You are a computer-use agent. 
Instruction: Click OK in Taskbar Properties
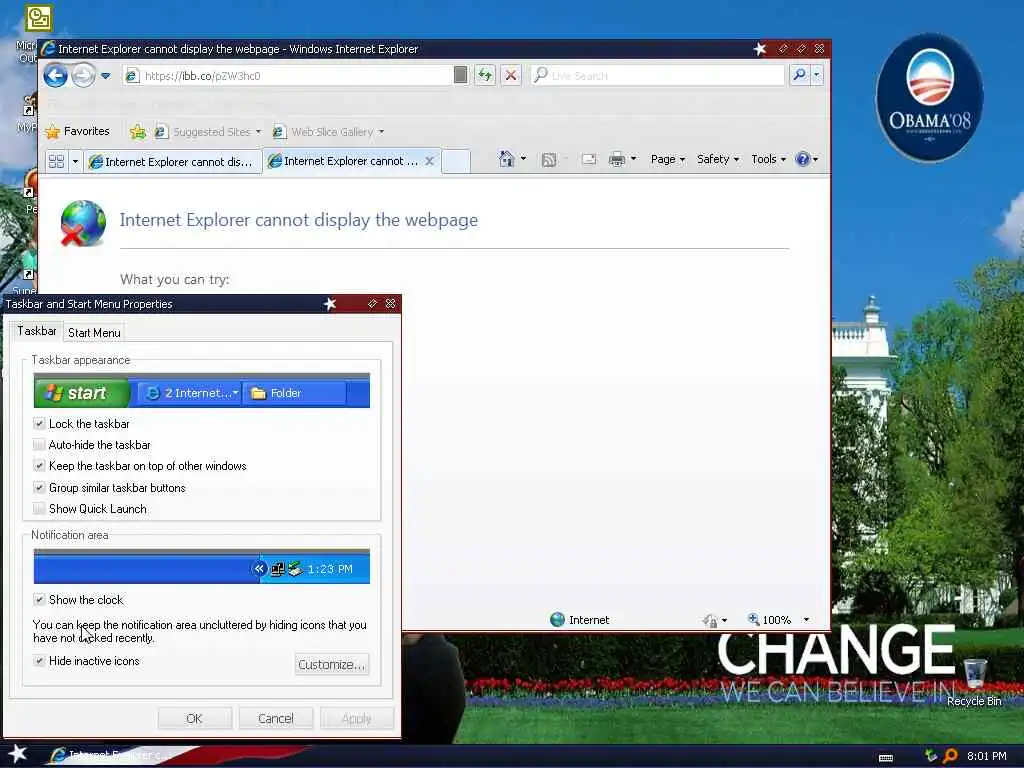click(x=195, y=718)
